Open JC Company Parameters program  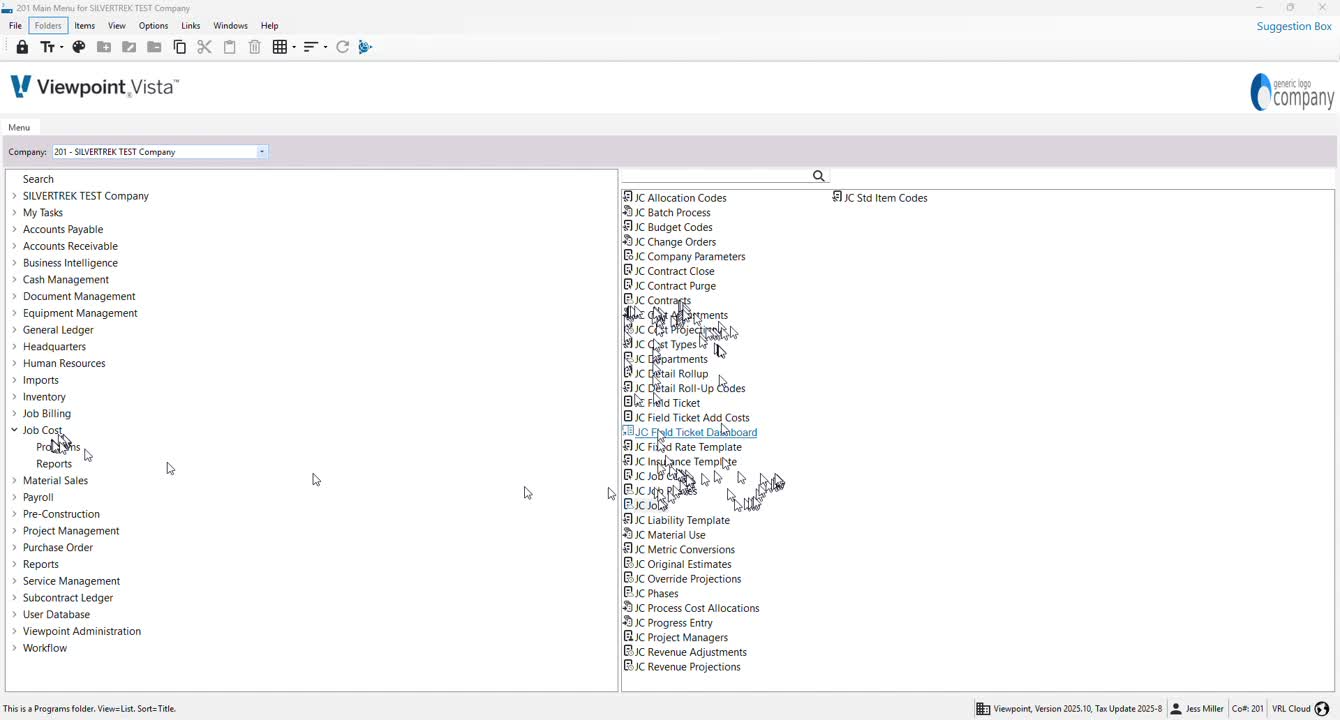690,256
